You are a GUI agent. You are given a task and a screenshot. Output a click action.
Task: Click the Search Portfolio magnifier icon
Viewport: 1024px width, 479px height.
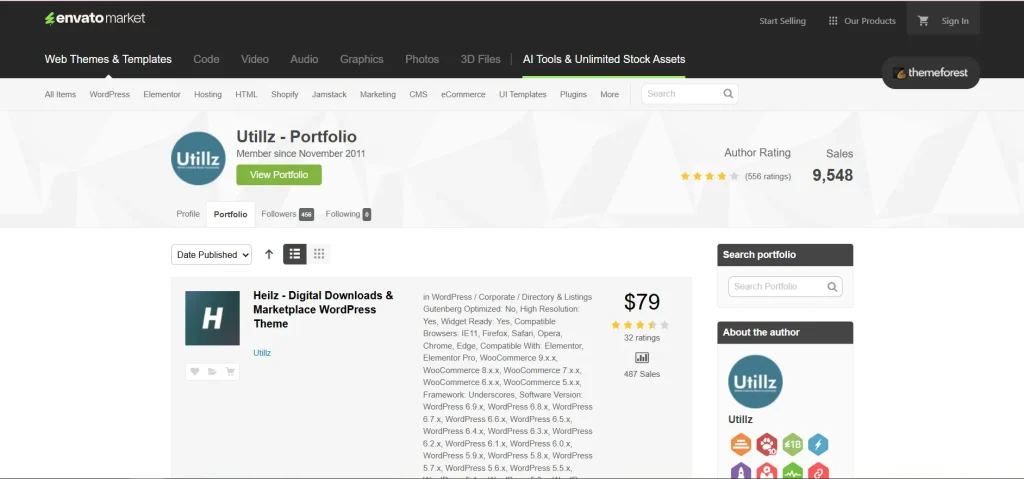[x=831, y=287]
